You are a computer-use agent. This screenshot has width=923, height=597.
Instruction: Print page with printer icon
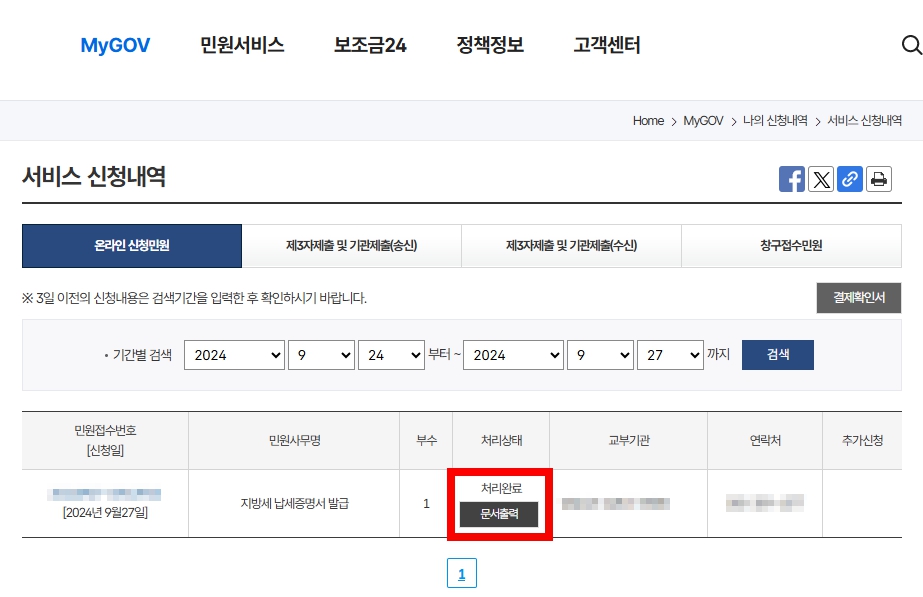(x=879, y=179)
